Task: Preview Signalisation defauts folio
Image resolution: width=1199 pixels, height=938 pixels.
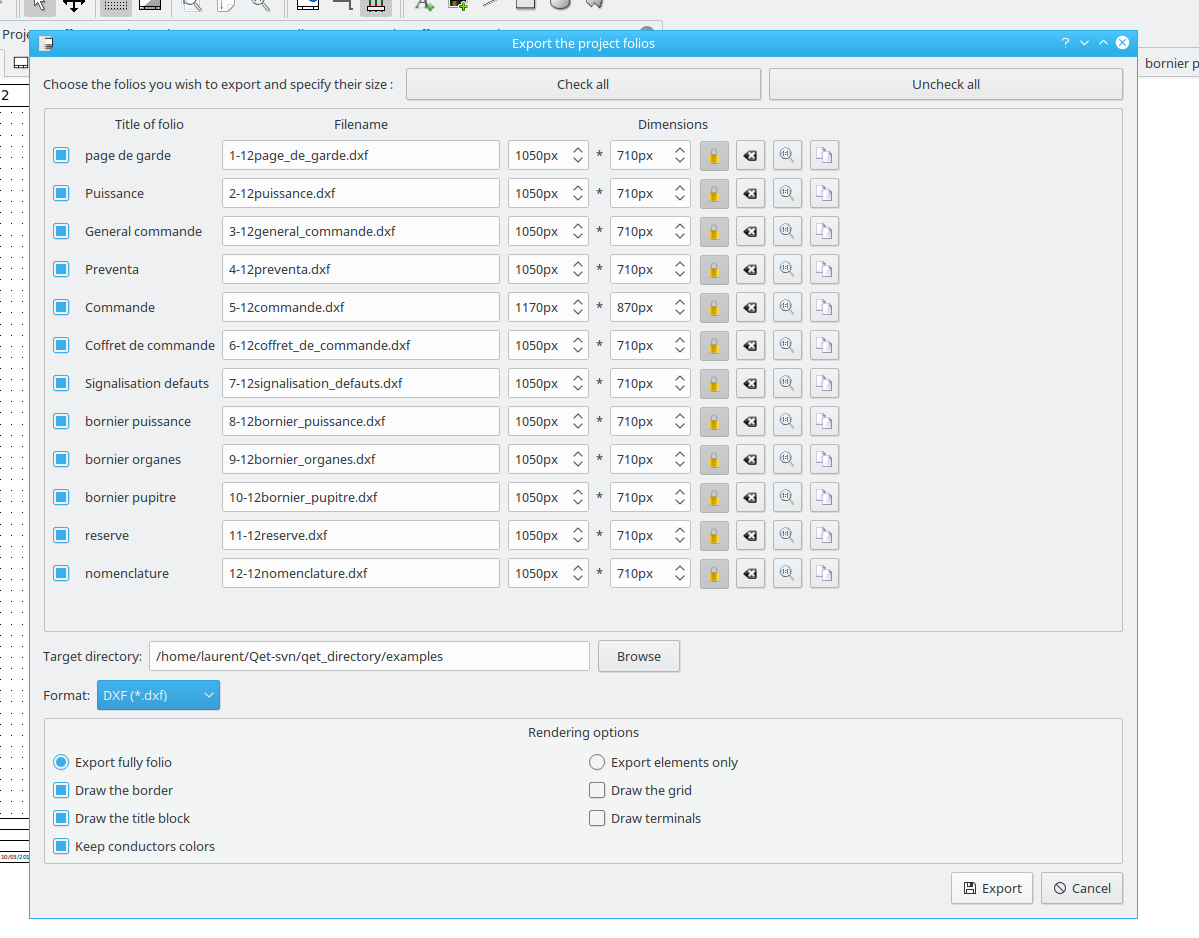Action: (x=787, y=383)
